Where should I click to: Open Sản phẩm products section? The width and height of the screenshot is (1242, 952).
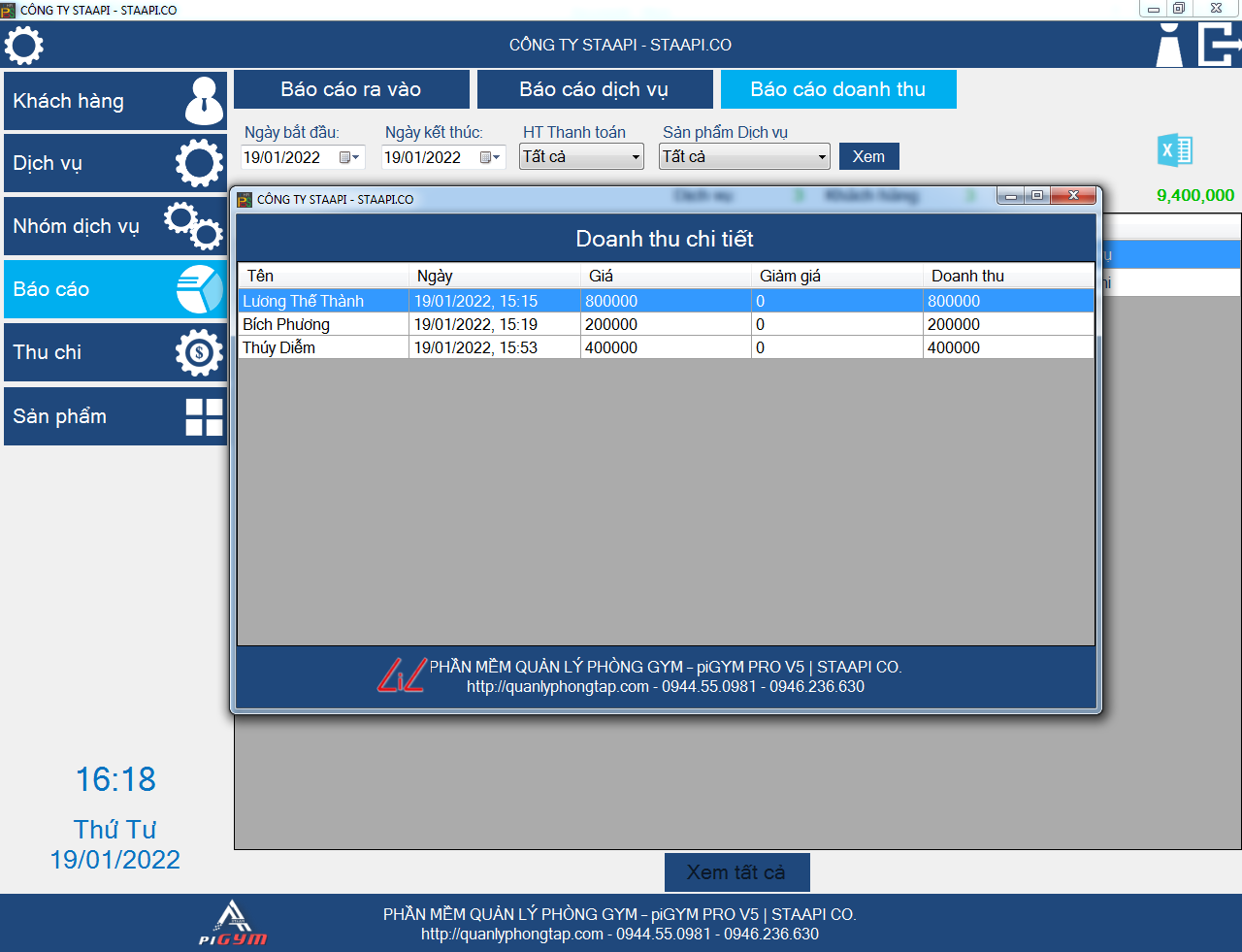(x=115, y=416)
